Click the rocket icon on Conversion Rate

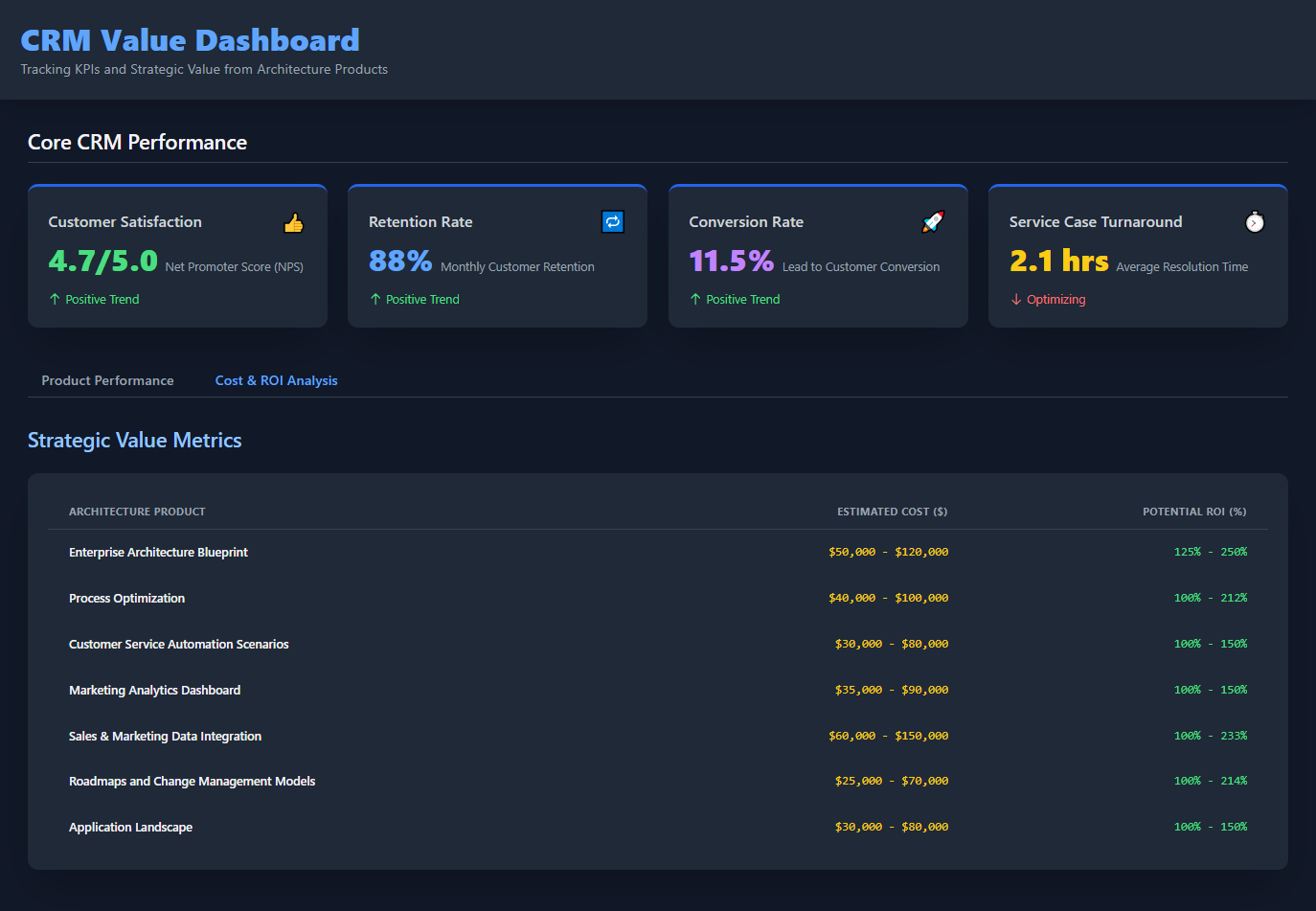click(x=933, y=222)
